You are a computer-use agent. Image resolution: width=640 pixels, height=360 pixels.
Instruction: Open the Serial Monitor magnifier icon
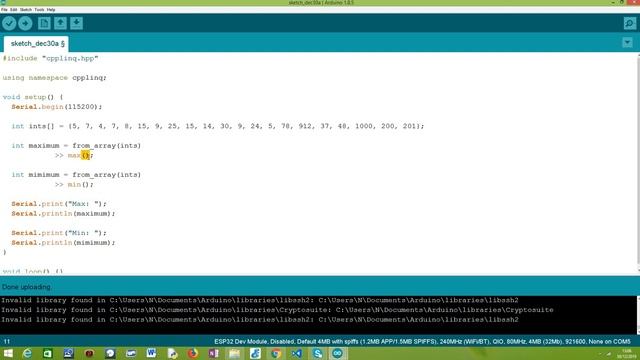tap(629, 23)
